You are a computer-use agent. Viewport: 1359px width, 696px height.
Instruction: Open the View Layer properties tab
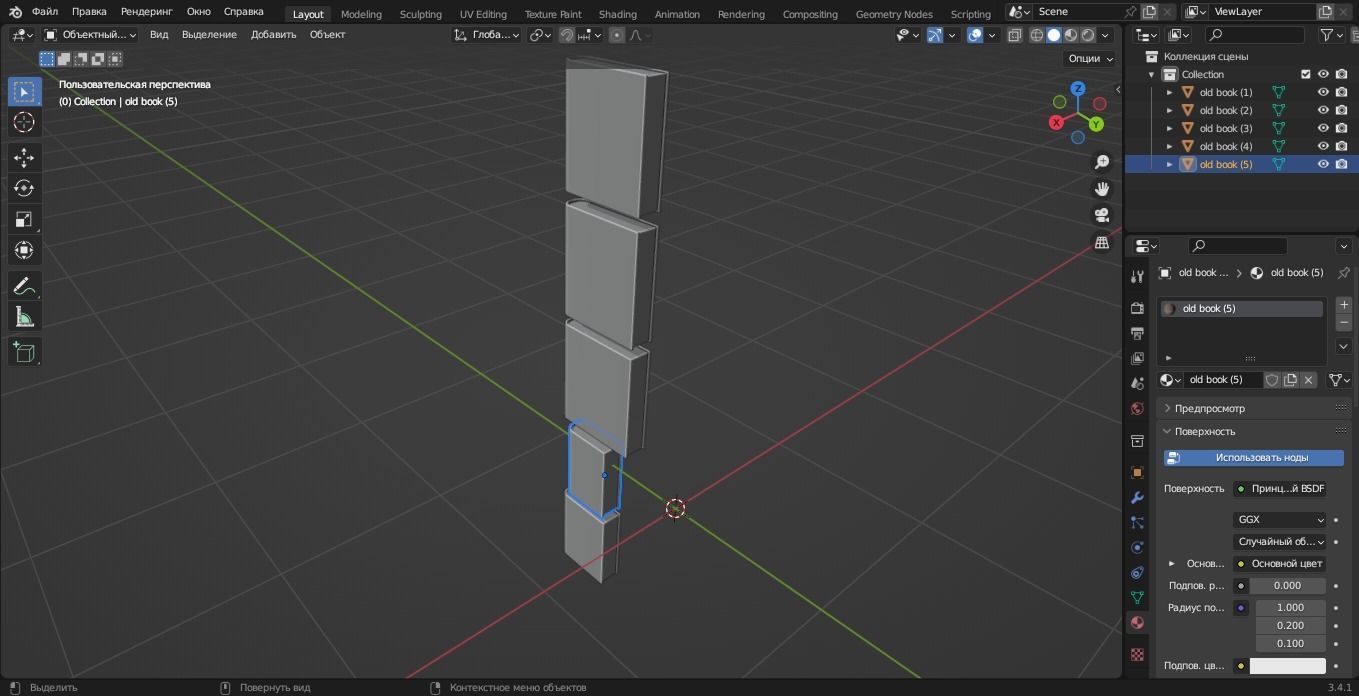1137,358
